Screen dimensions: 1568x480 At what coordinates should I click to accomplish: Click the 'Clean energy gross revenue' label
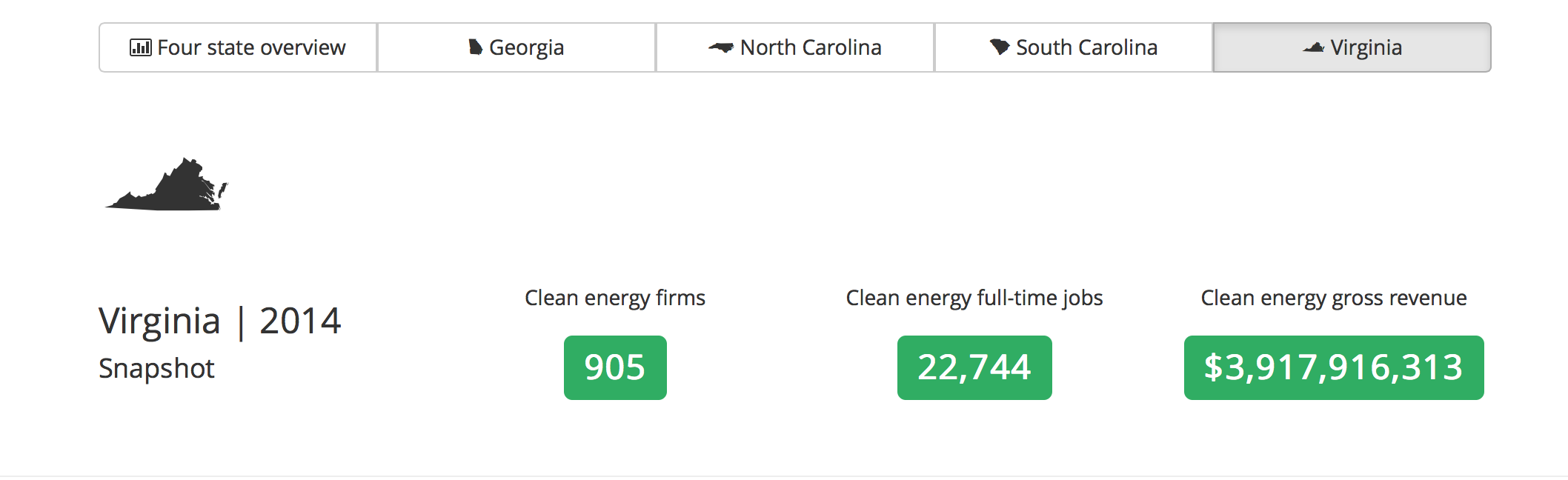click(1334, 298)
